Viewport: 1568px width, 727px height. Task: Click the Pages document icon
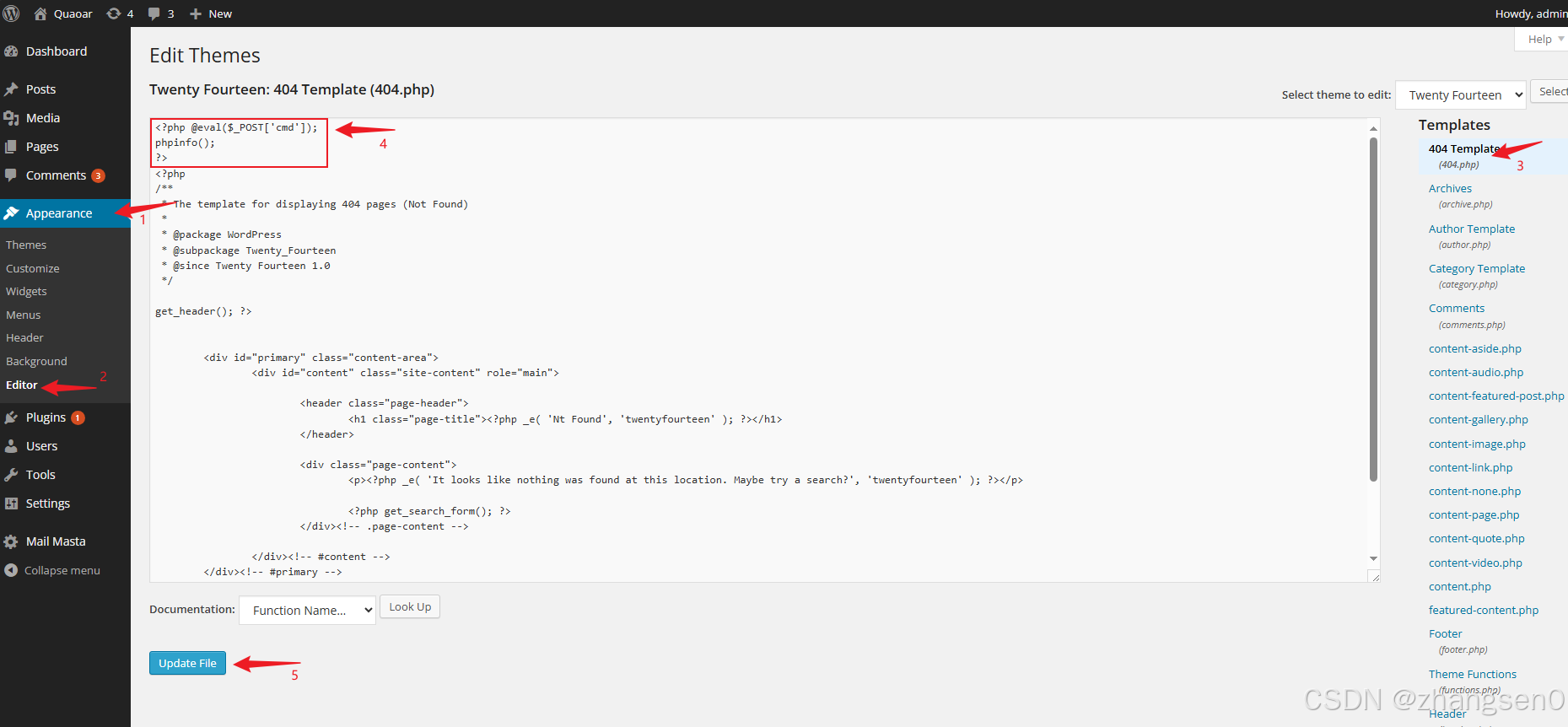pyautogui.click(x=11, y=147)
